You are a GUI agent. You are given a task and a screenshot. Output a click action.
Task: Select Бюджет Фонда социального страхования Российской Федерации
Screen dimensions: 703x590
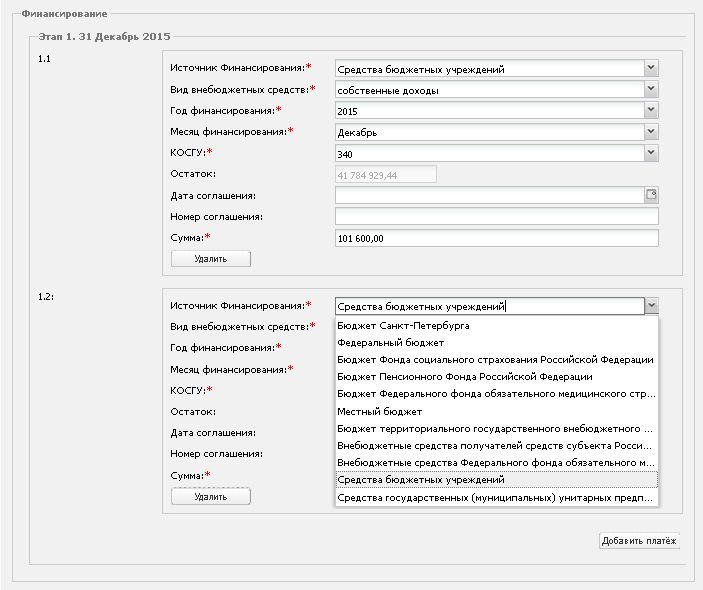pyautogui.click(x=497, y=360)
